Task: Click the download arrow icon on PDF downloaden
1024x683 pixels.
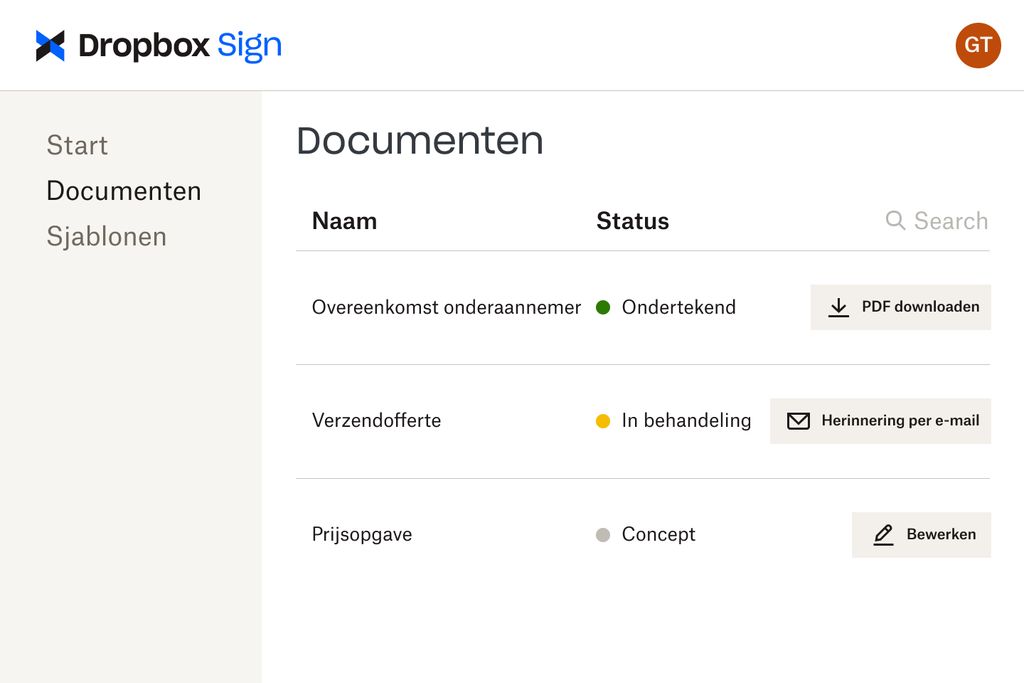Action: click(838, 307)
